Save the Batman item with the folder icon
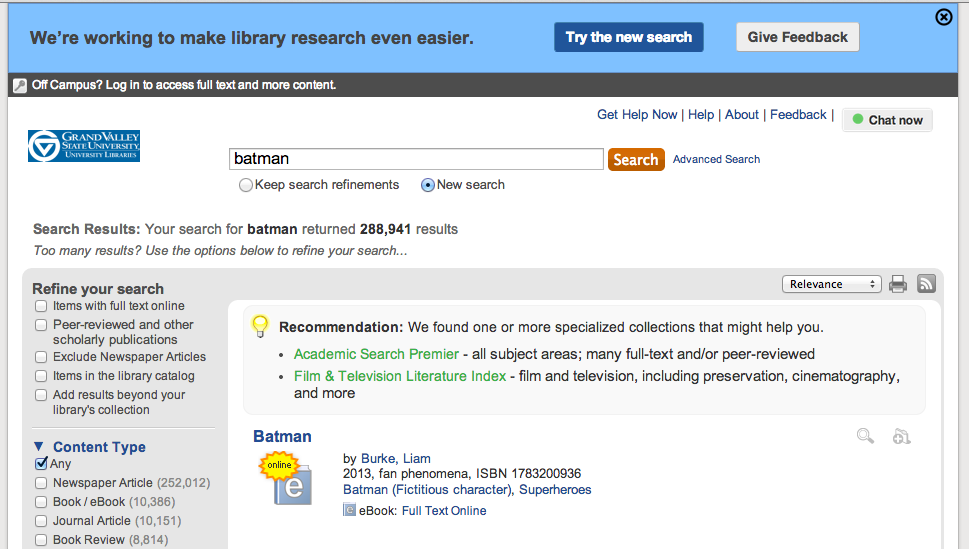 [x=902, y=436]
